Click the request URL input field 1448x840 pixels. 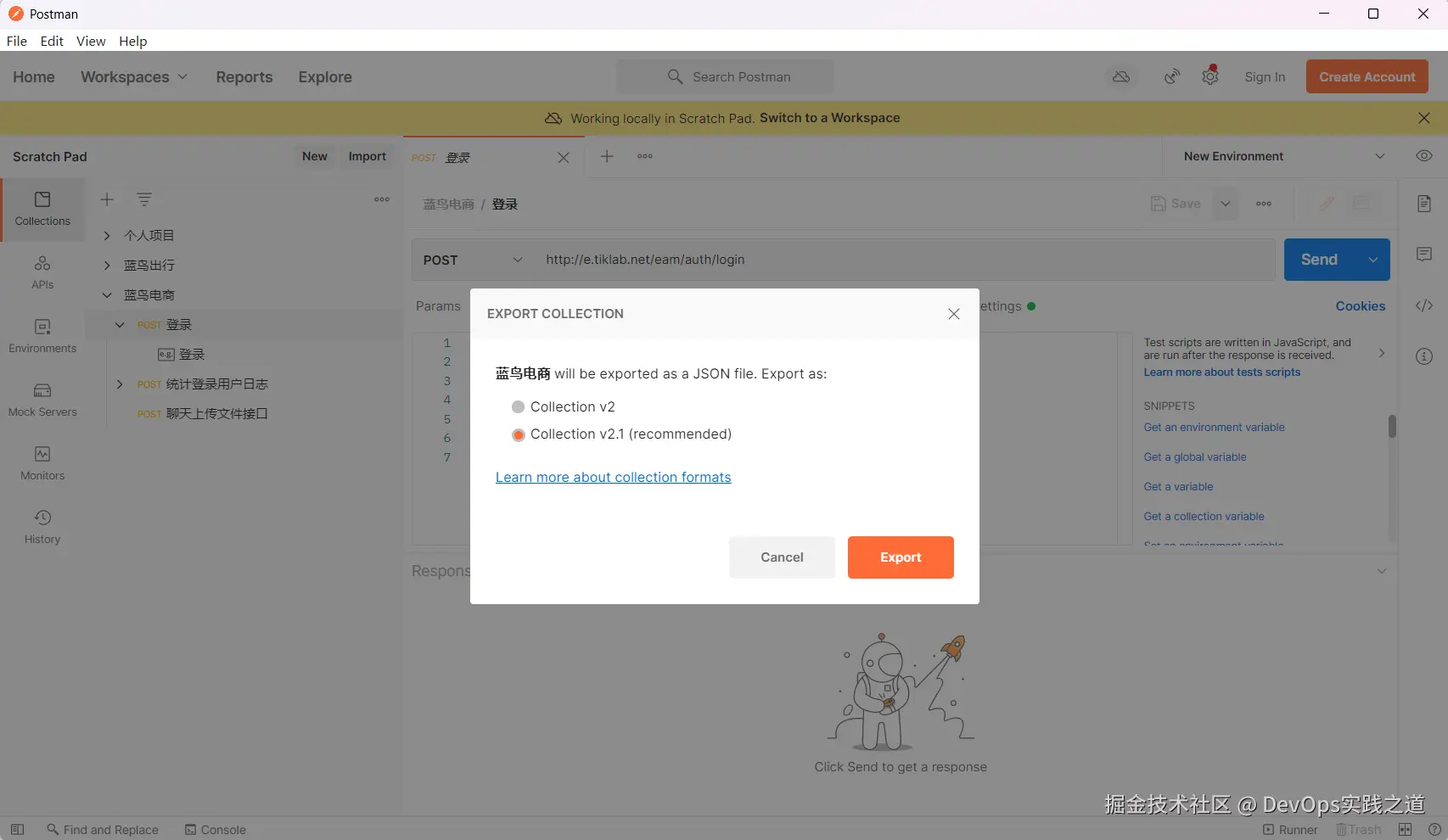[905, 260]
